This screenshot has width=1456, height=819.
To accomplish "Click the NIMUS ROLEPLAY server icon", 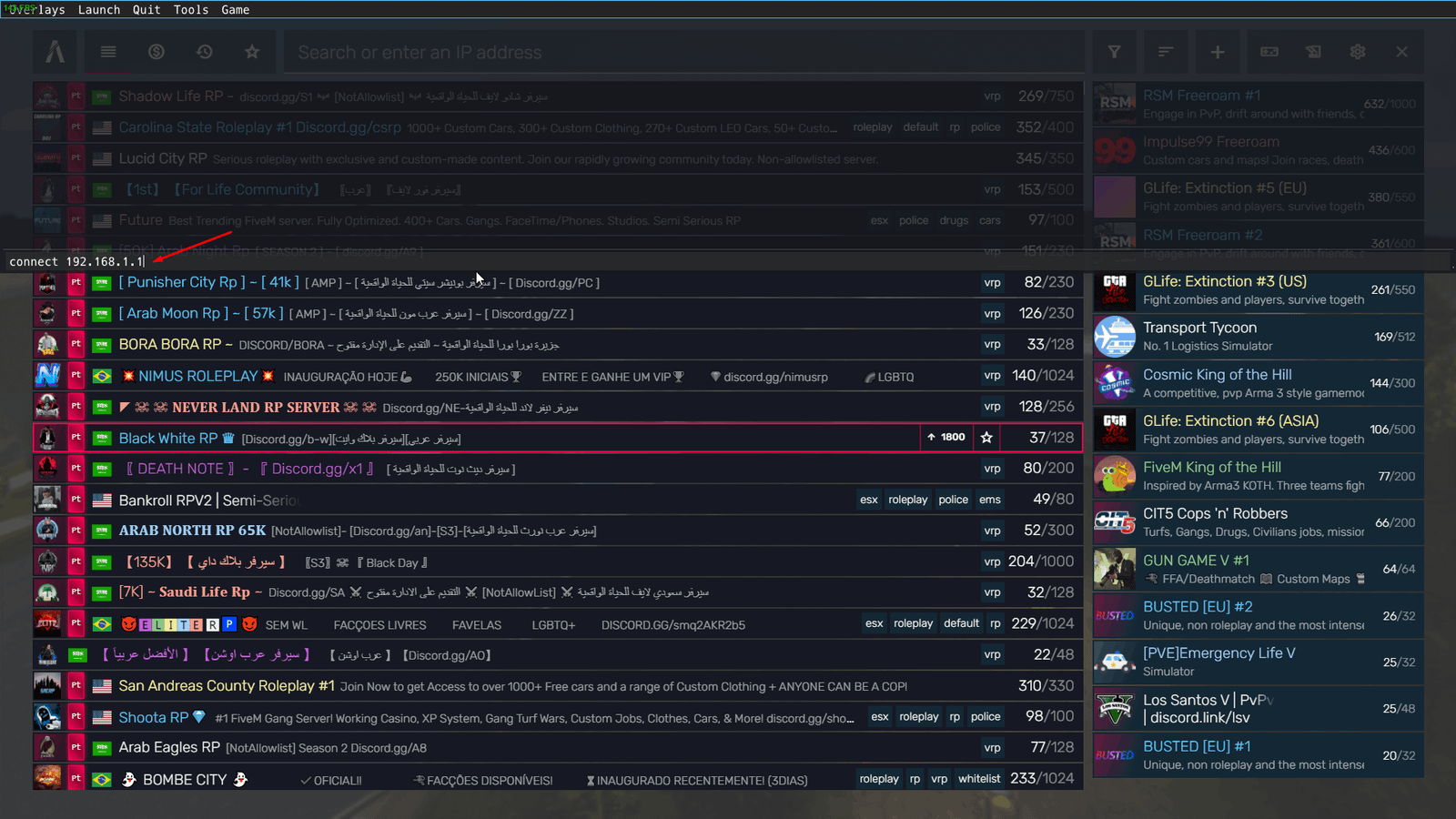I will pos(47,376).
